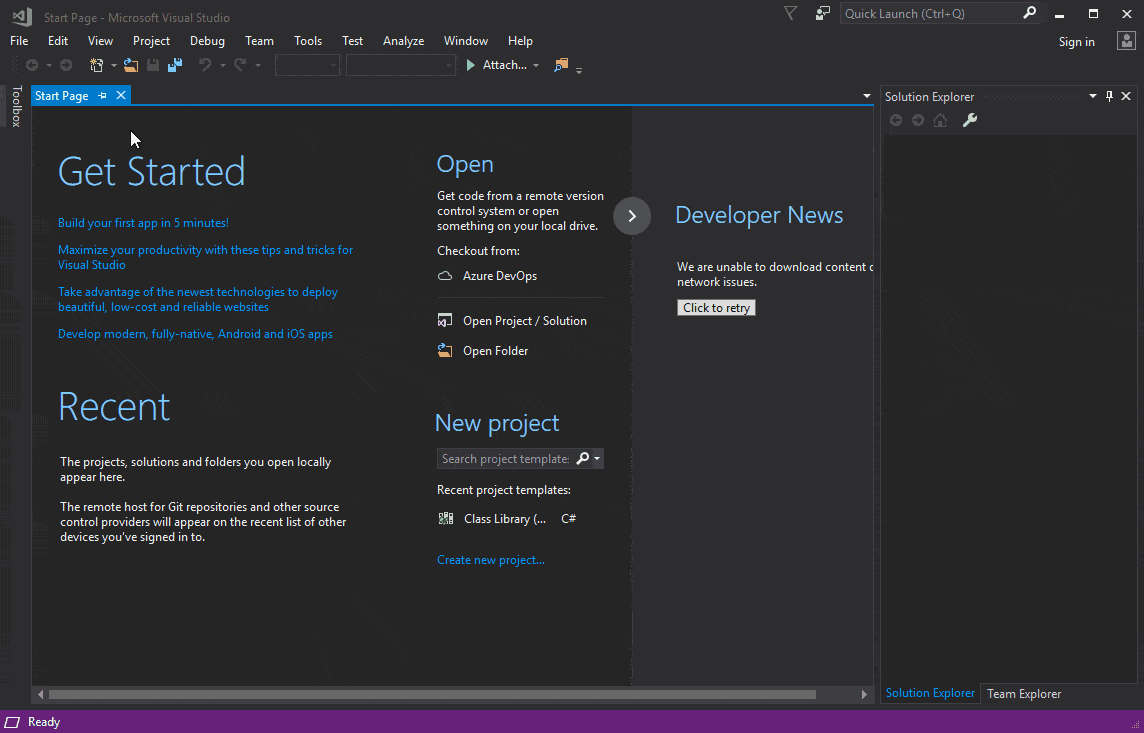The image size is (1144, 733).
Task: Click the Save single-disk toolbar icon
Action: coord(152,65)
